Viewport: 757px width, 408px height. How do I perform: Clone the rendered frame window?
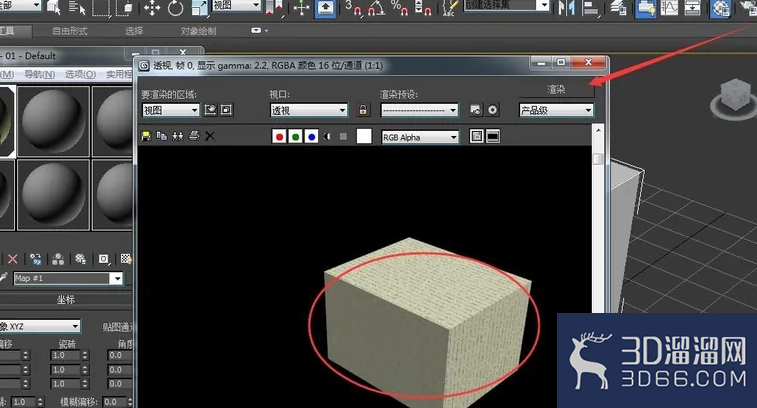tap(178, 136)
